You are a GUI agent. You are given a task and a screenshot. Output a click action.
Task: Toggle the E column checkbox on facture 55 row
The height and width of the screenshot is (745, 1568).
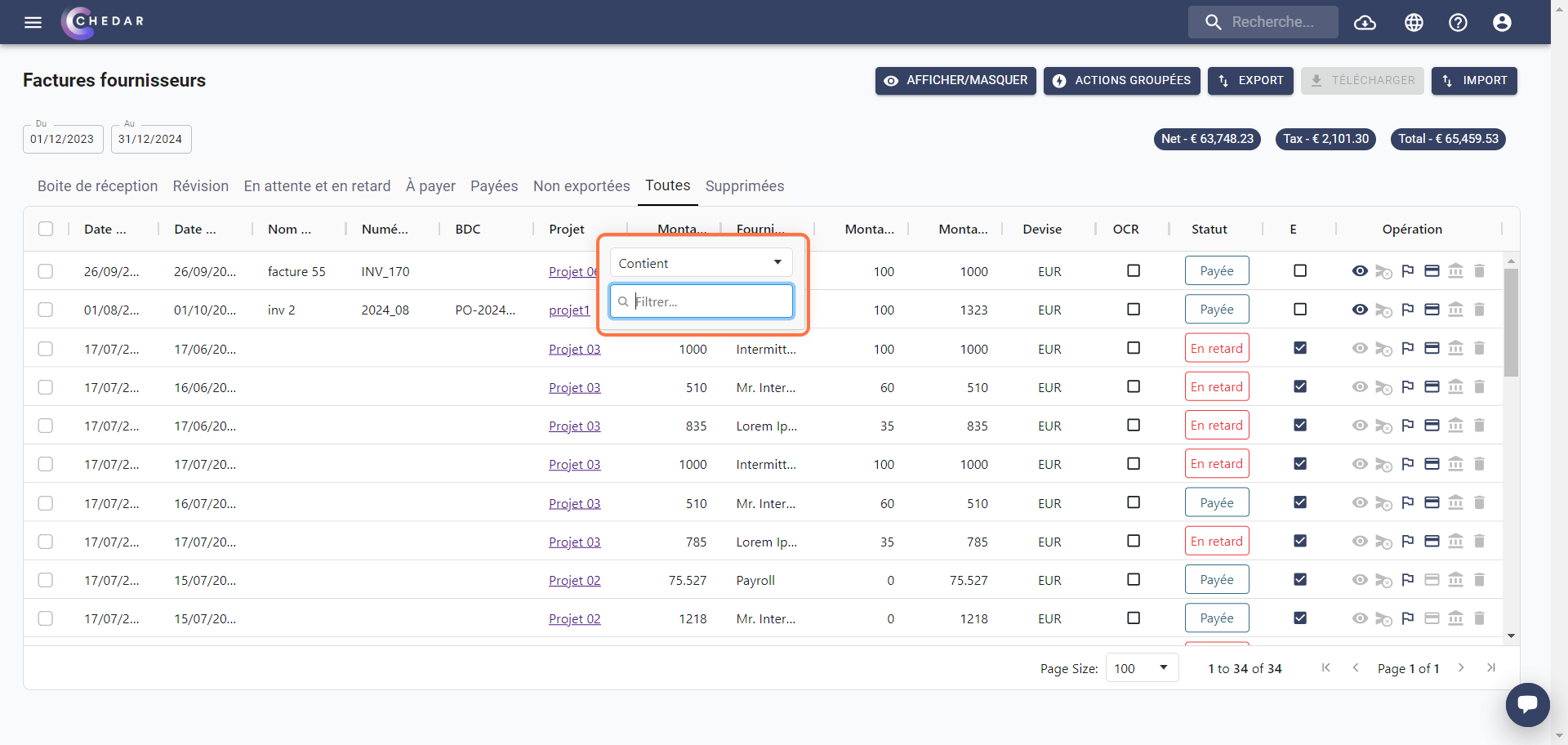[1300, 270]
